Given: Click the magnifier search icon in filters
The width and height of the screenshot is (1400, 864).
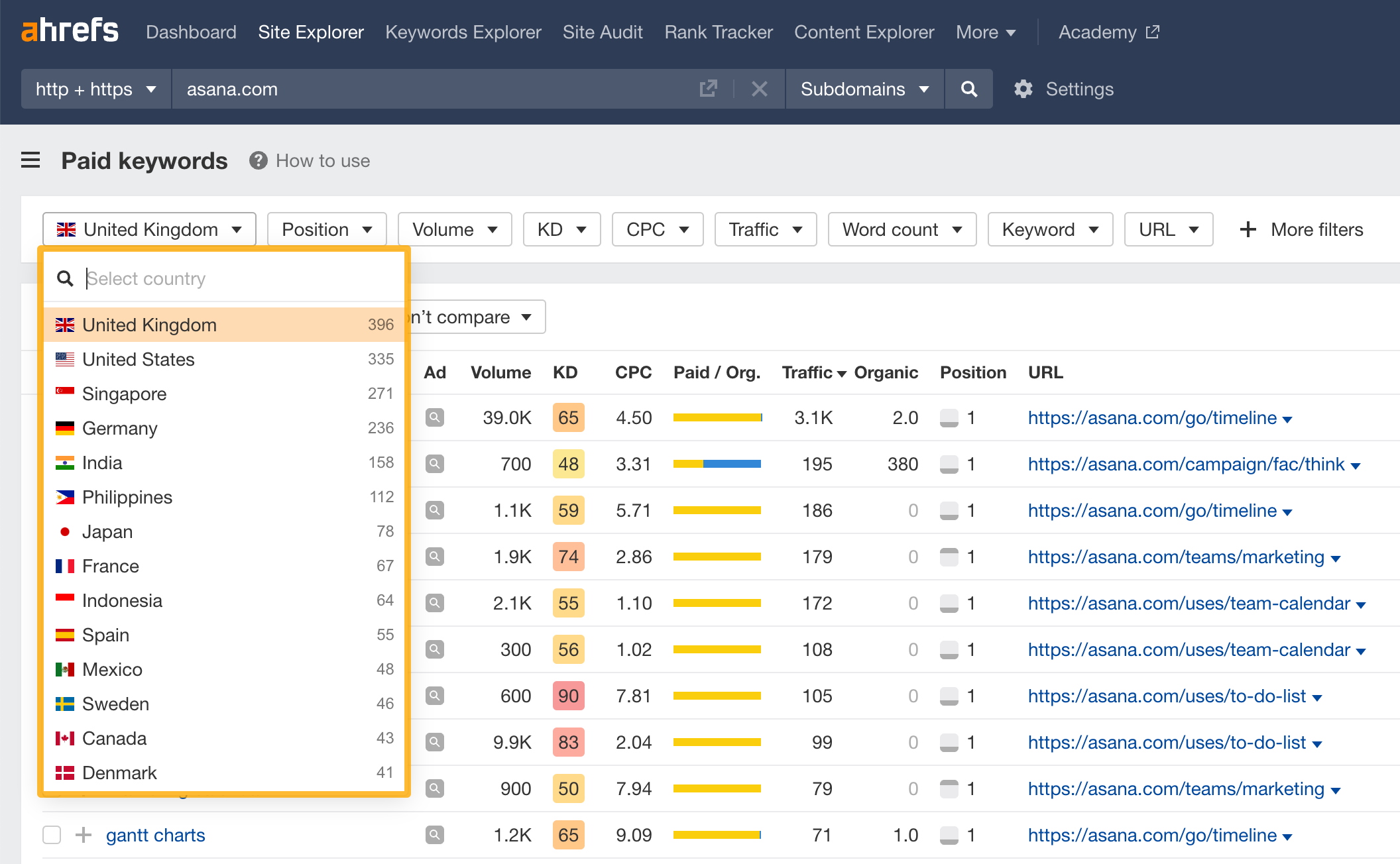Looking at the screenshot, I should (64, 279).
